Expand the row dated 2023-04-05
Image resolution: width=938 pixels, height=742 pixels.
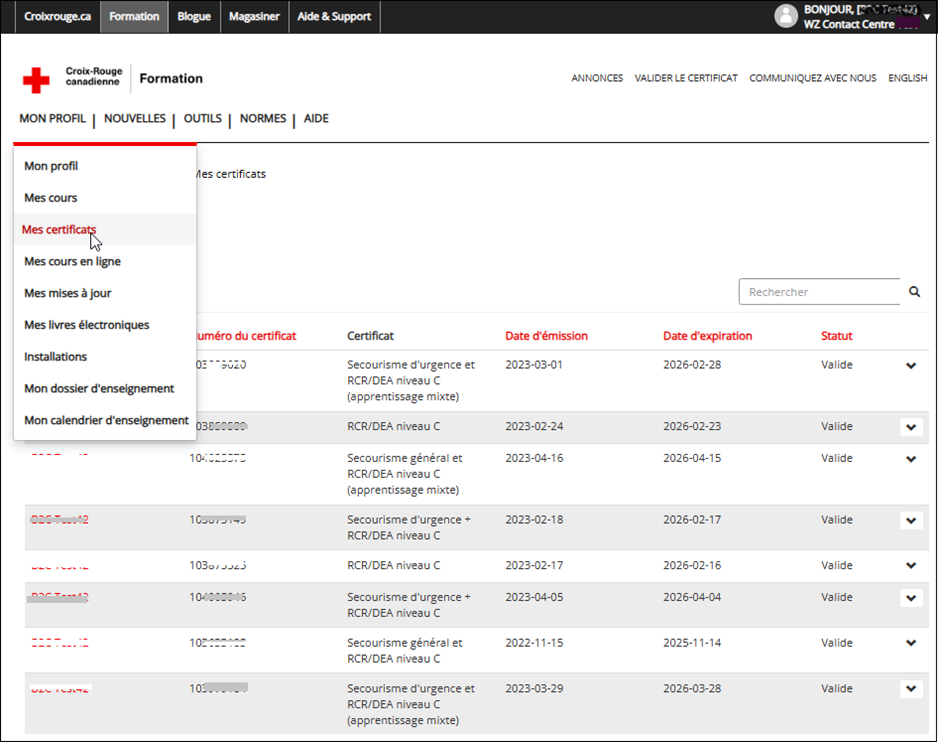tap(911, 598)
